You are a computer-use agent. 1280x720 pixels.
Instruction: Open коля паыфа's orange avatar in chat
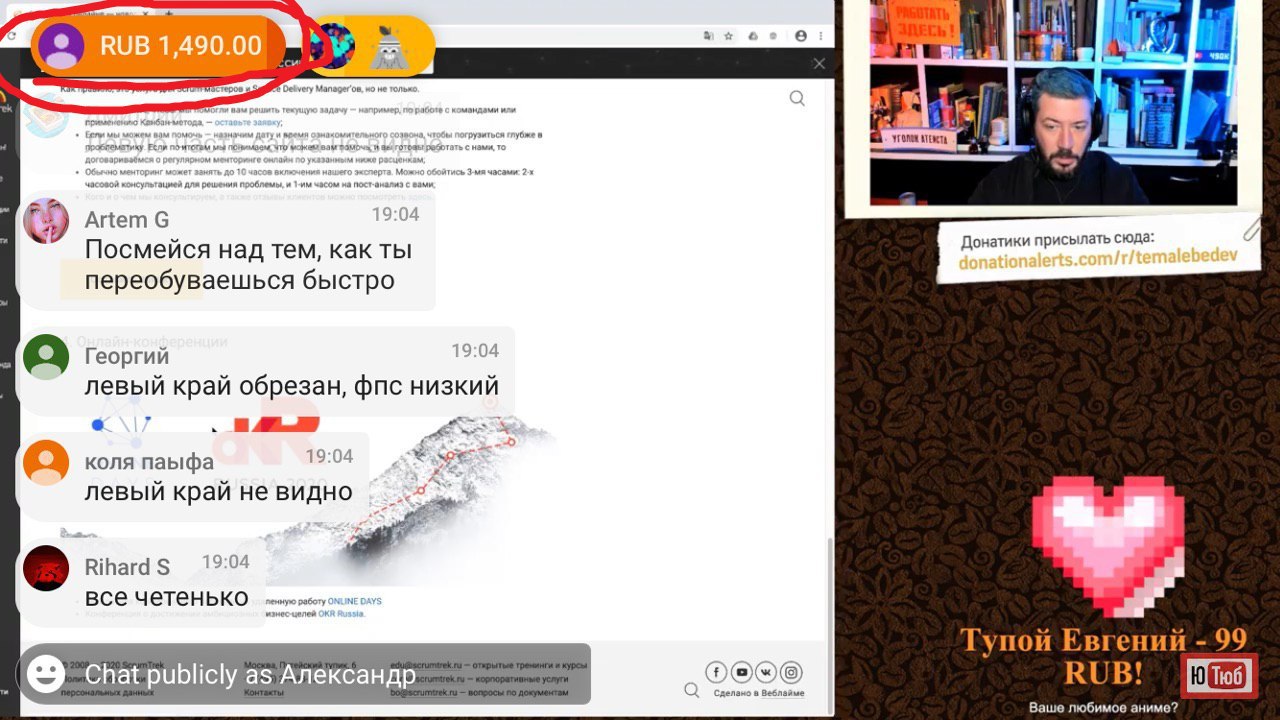45,462
